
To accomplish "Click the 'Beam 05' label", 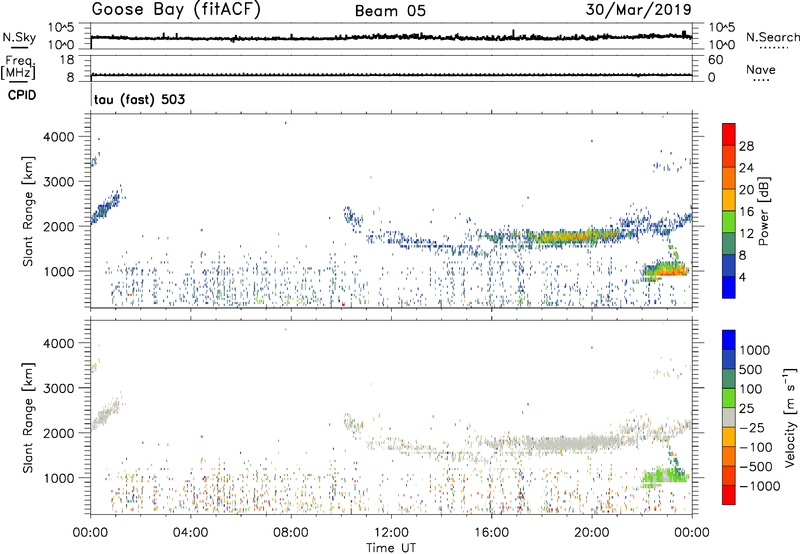I will [x=390, y=11].
